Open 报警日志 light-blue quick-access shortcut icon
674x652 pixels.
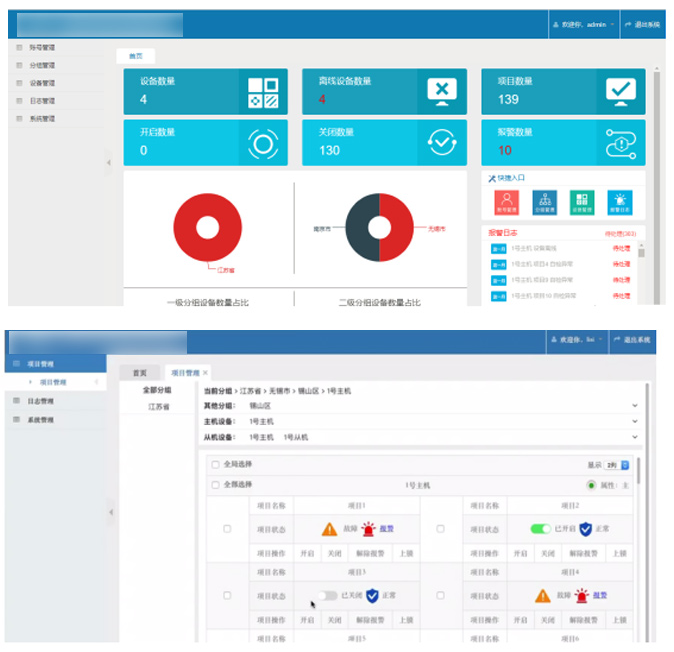[619, 202]
